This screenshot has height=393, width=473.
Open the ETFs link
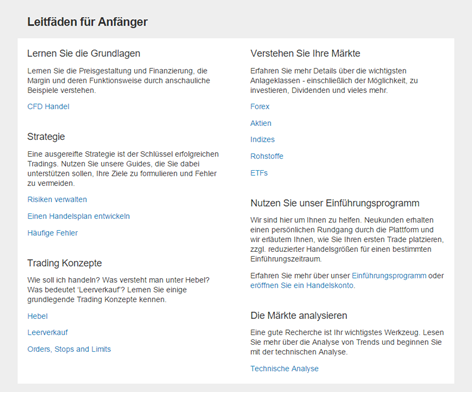259,173
